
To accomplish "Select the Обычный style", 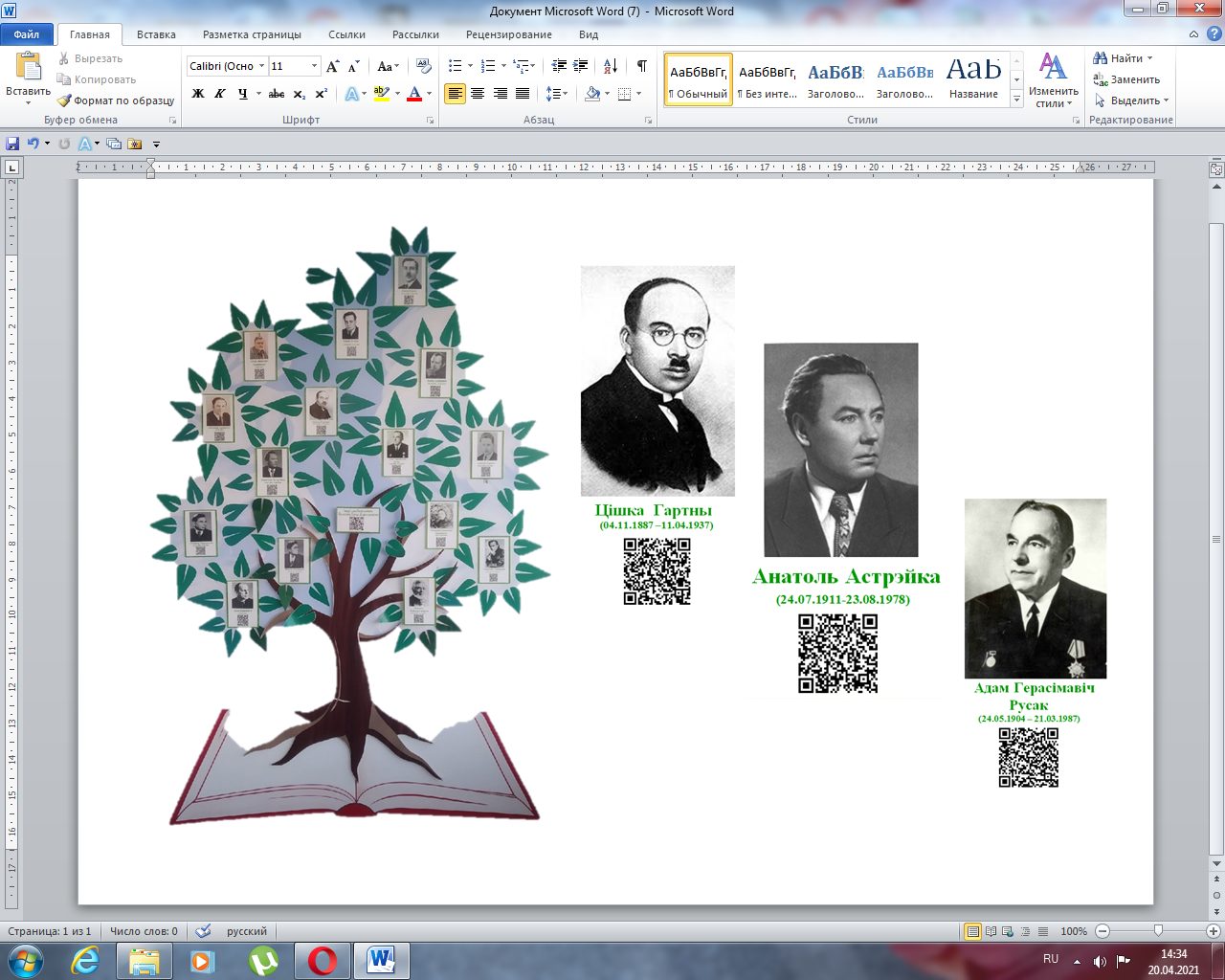I will 699,79.
